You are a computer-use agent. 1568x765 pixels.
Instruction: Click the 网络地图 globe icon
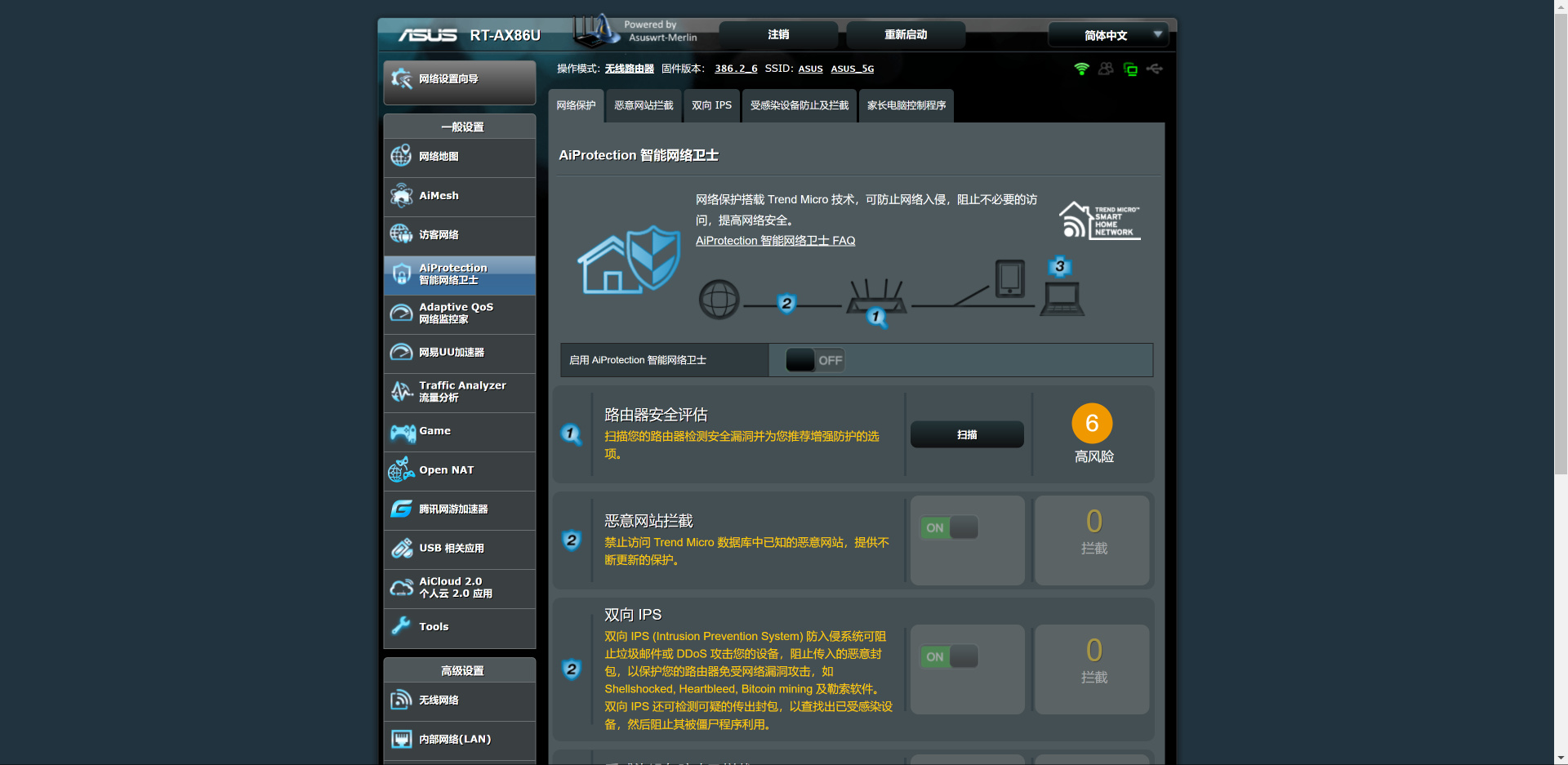[401, 156]
